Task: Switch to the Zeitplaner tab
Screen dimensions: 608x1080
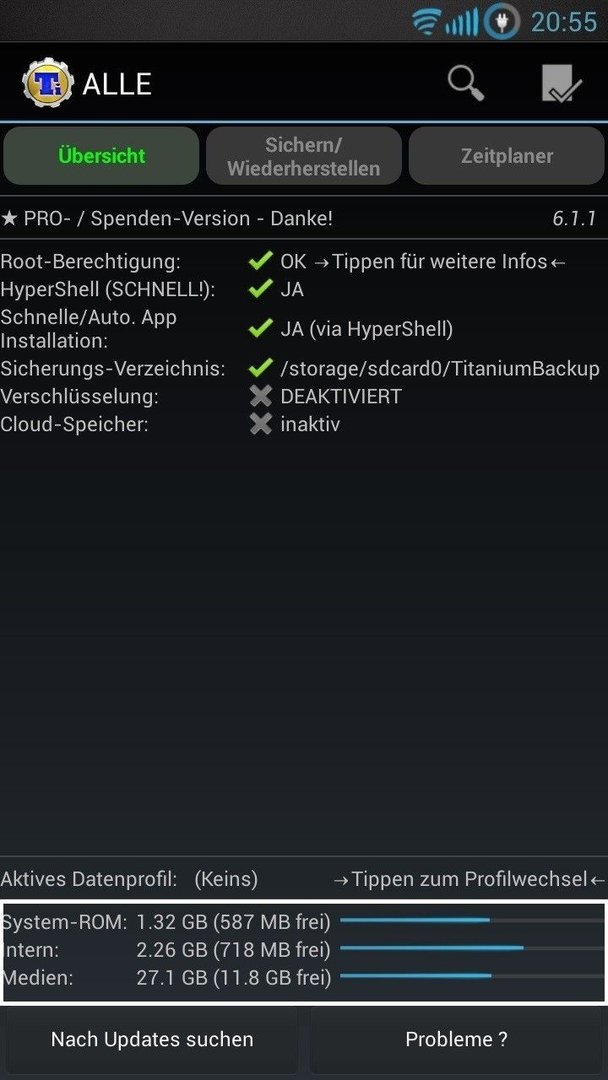Action: (507, 156)
